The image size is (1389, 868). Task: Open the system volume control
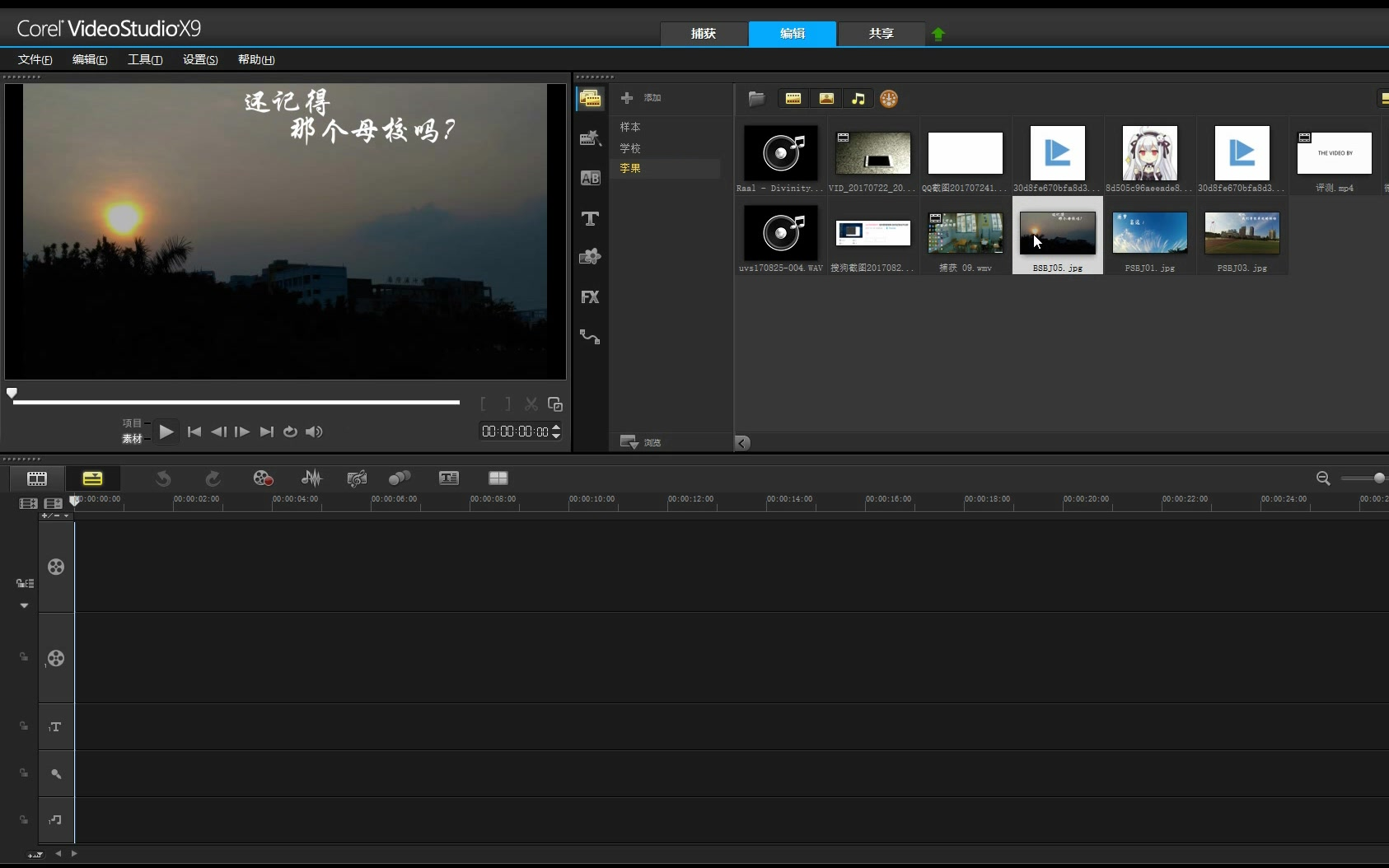(314, 432)
